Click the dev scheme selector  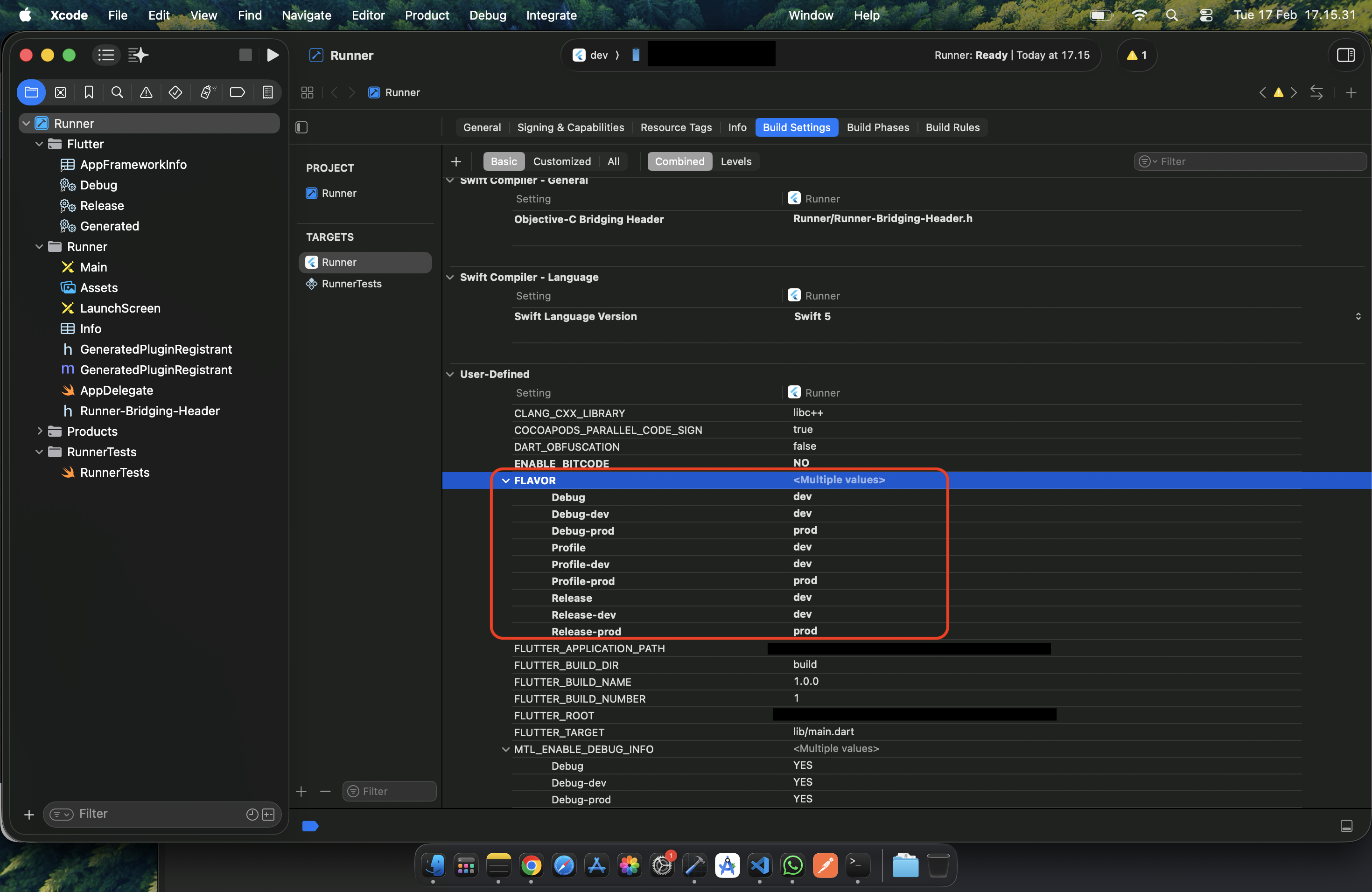tap(597, 56)
